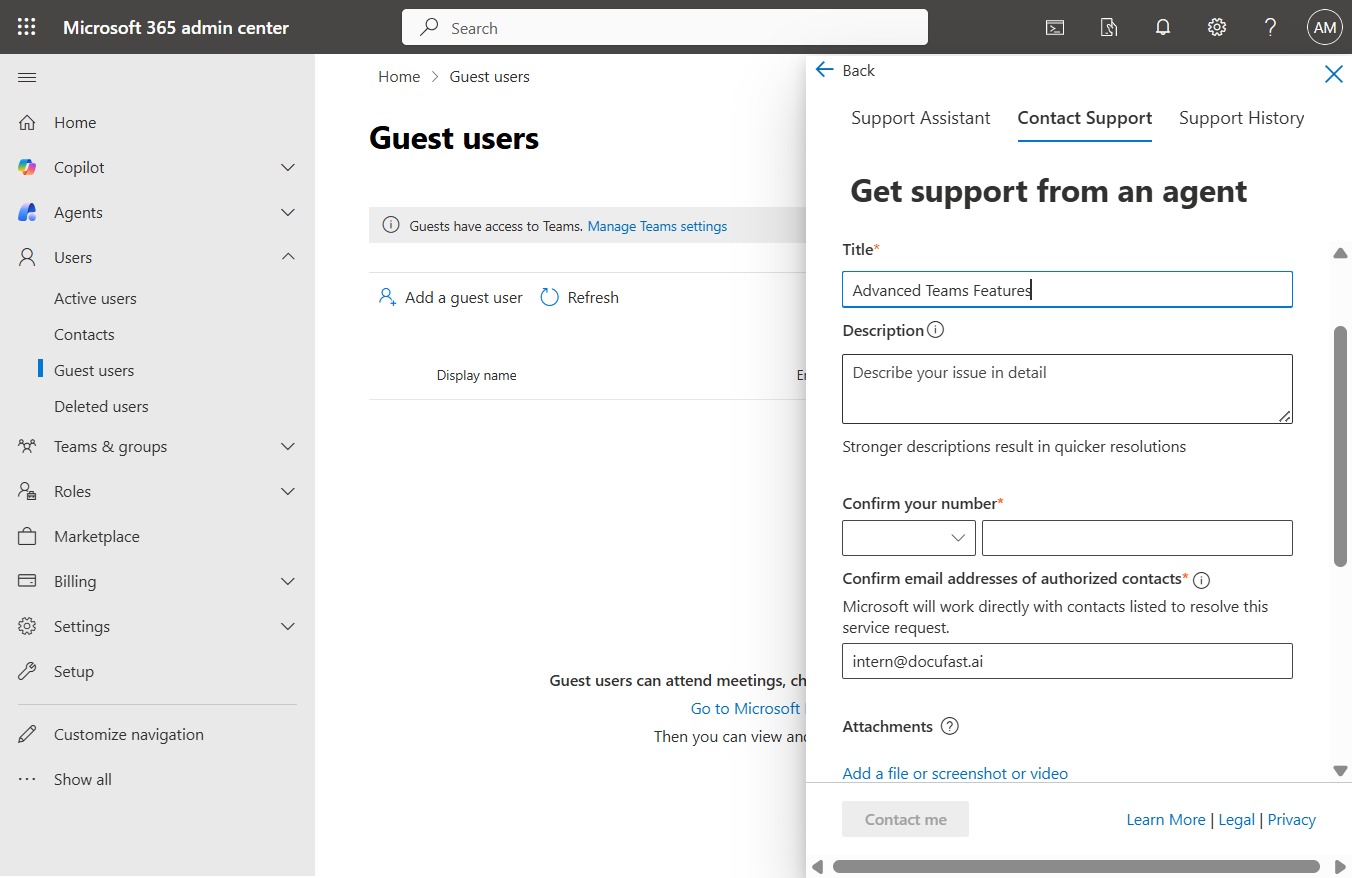The image size is (1352, 878).
Task: Click the Display name column header
Action: pos(476,375)
